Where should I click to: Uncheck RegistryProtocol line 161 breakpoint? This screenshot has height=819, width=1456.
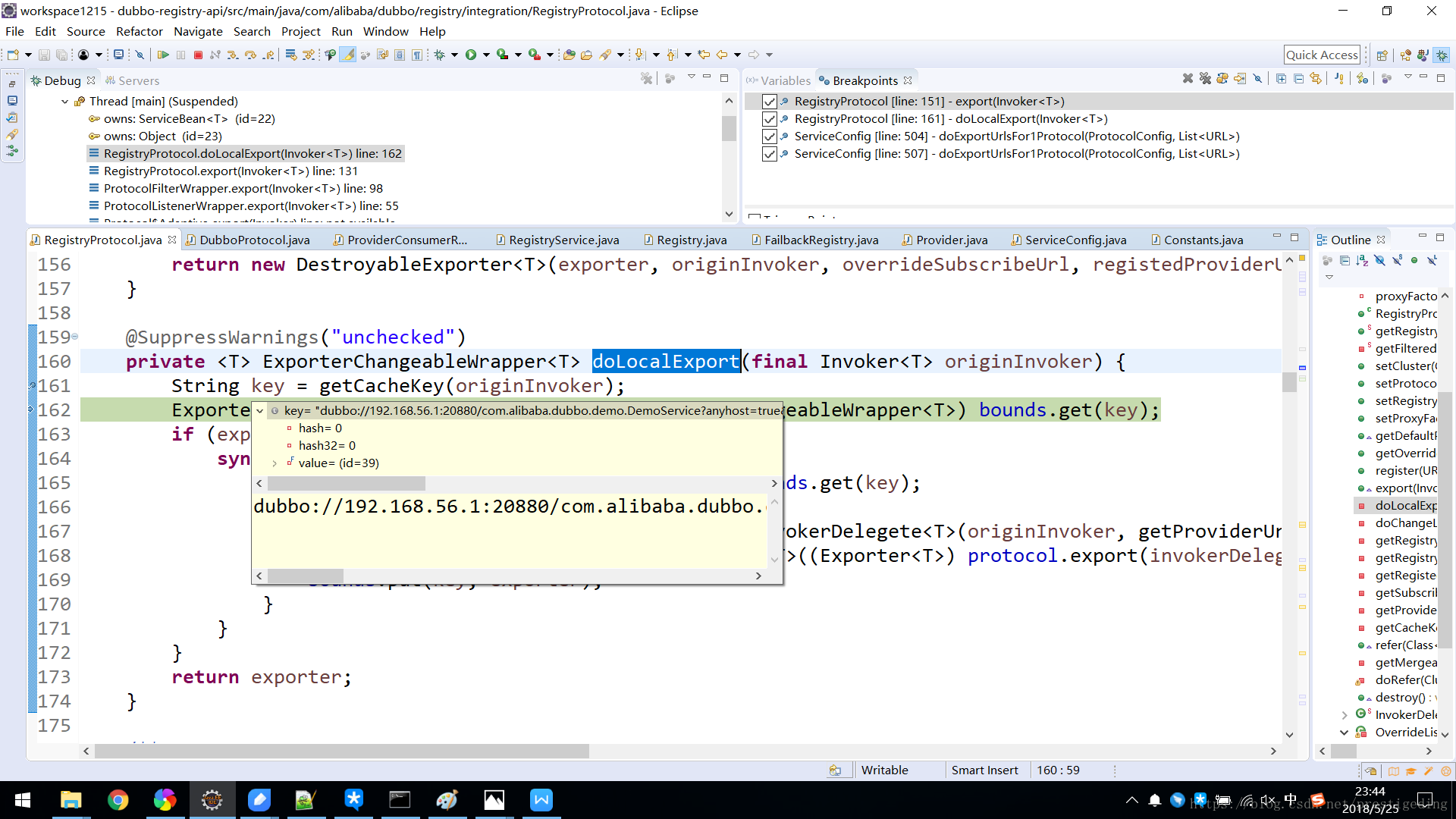point(770,119)
